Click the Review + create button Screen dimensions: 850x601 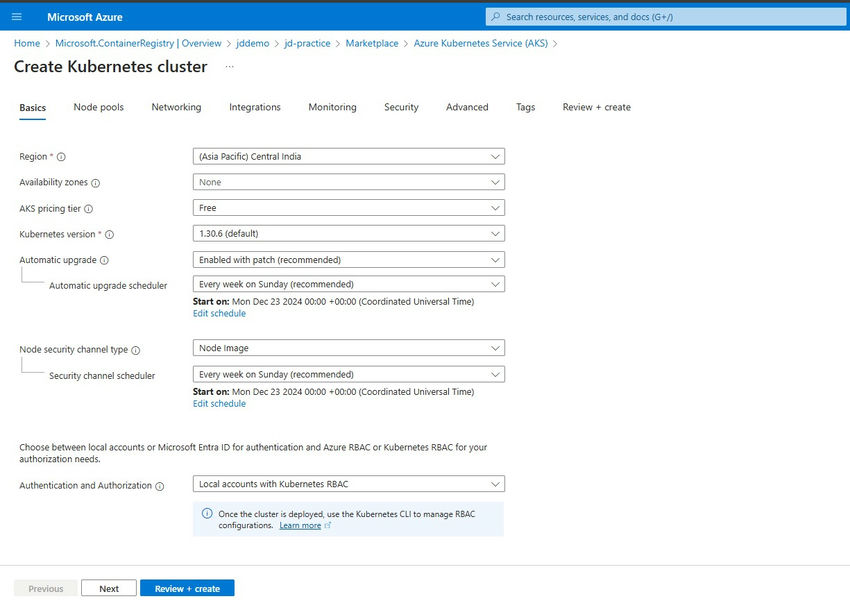(x=187, y=588)
